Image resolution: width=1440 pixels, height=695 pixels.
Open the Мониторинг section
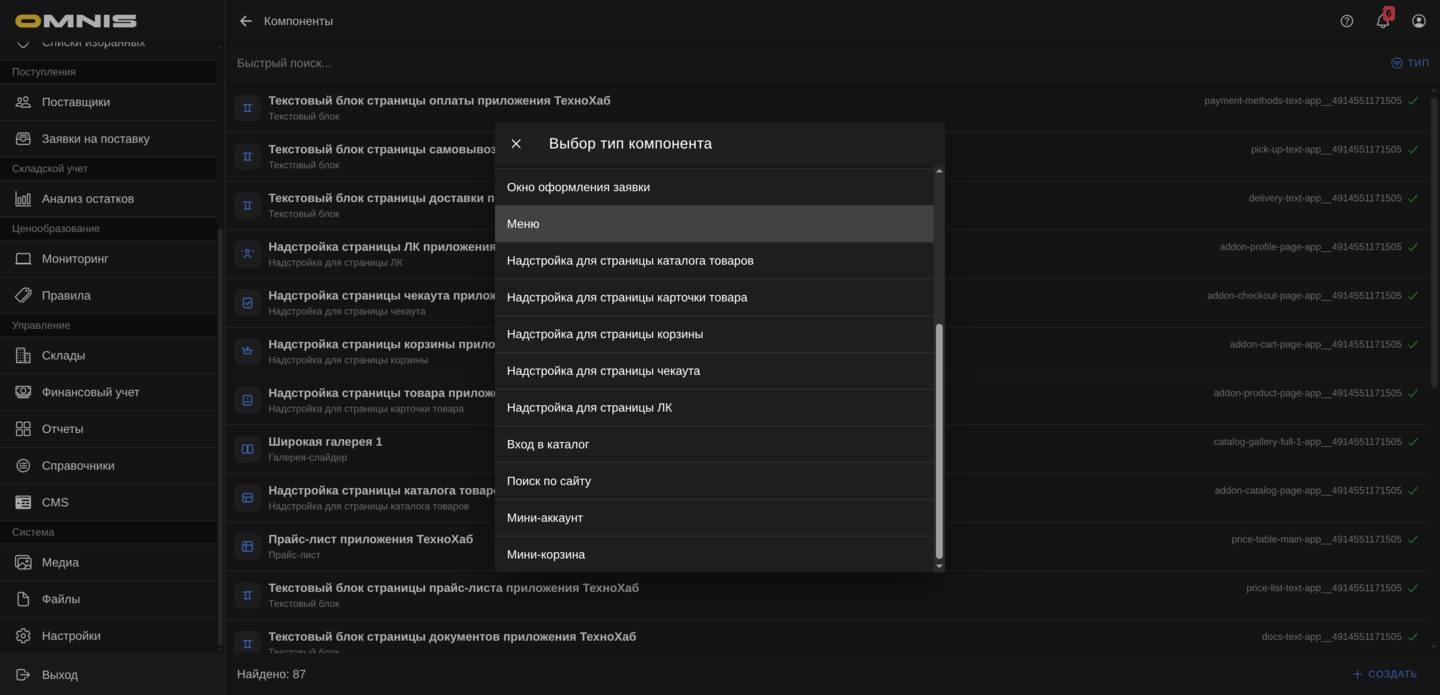[74, 259]
